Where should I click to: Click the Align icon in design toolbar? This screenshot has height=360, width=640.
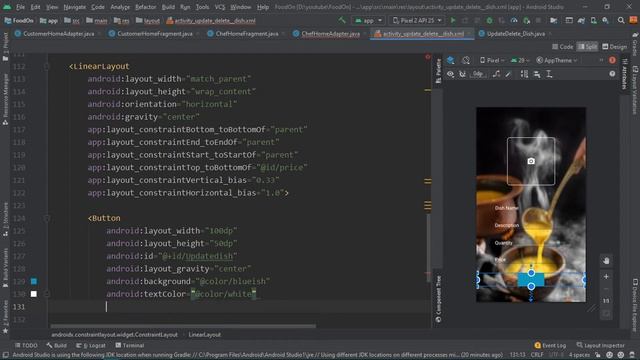(x=537, y=74)
